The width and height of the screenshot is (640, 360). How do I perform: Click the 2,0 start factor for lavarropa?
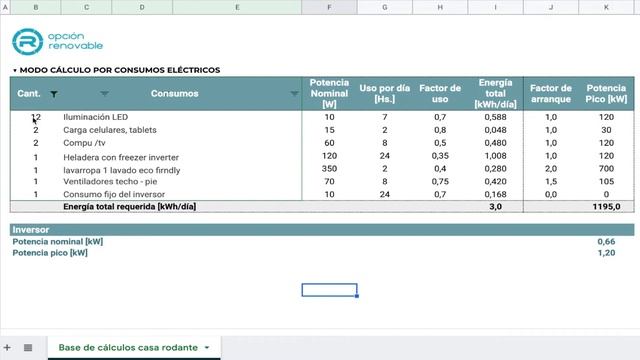551,169
